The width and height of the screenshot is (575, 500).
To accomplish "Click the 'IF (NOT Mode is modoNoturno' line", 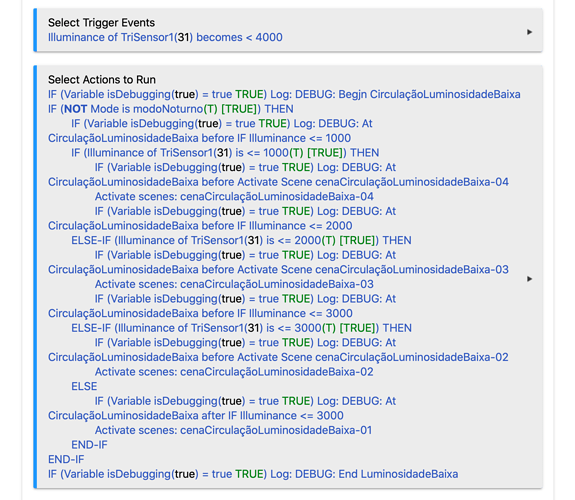I will (x=171, y=109).
